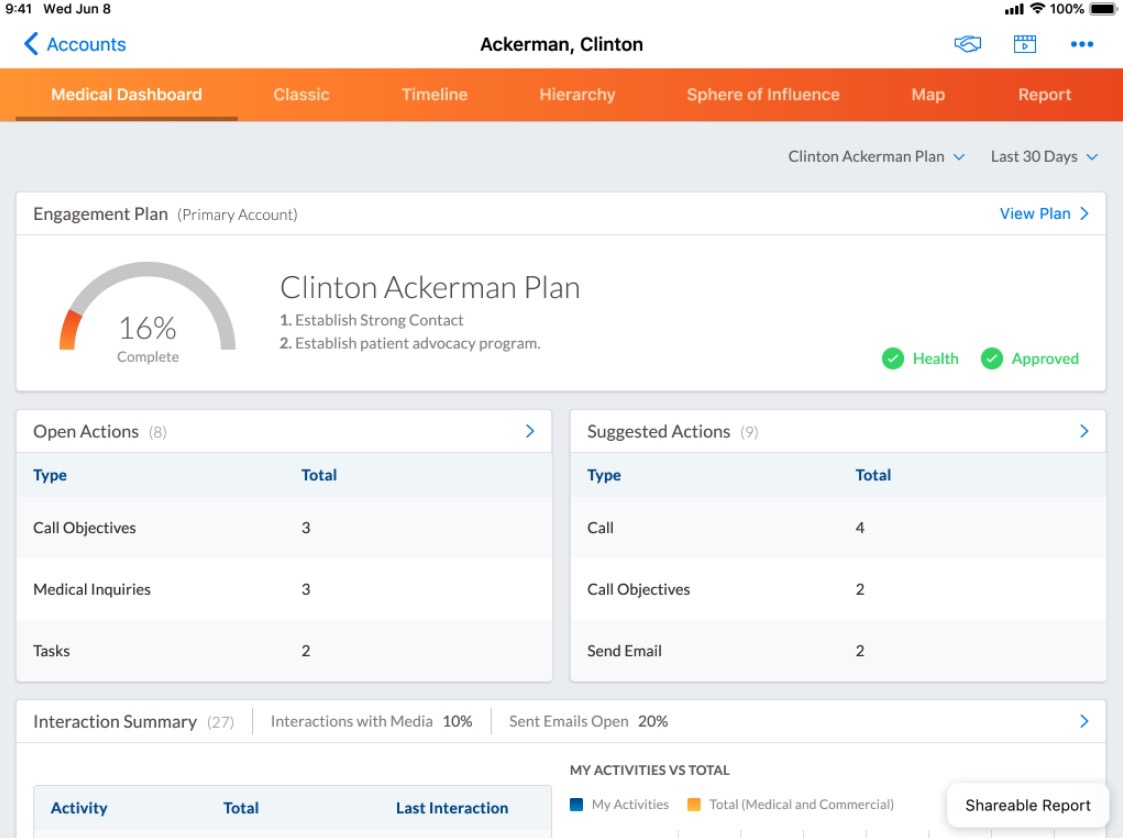This screenshot has width=1123, height=838.
Task: Switch to the Sphere of Influence tab
Action: coord(762,95)
